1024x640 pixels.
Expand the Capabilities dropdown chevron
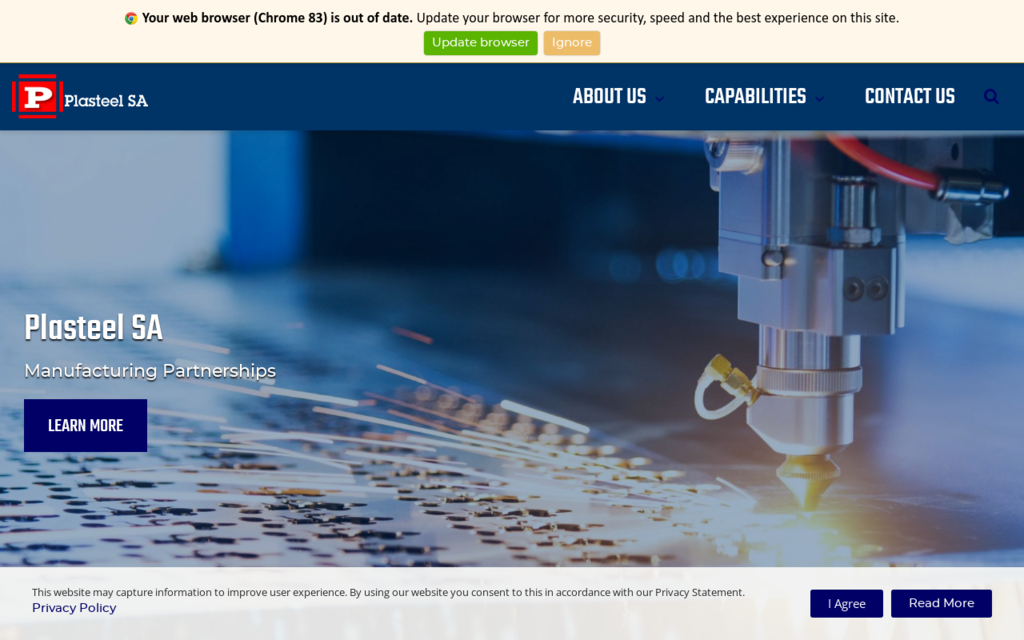(819, 99)
